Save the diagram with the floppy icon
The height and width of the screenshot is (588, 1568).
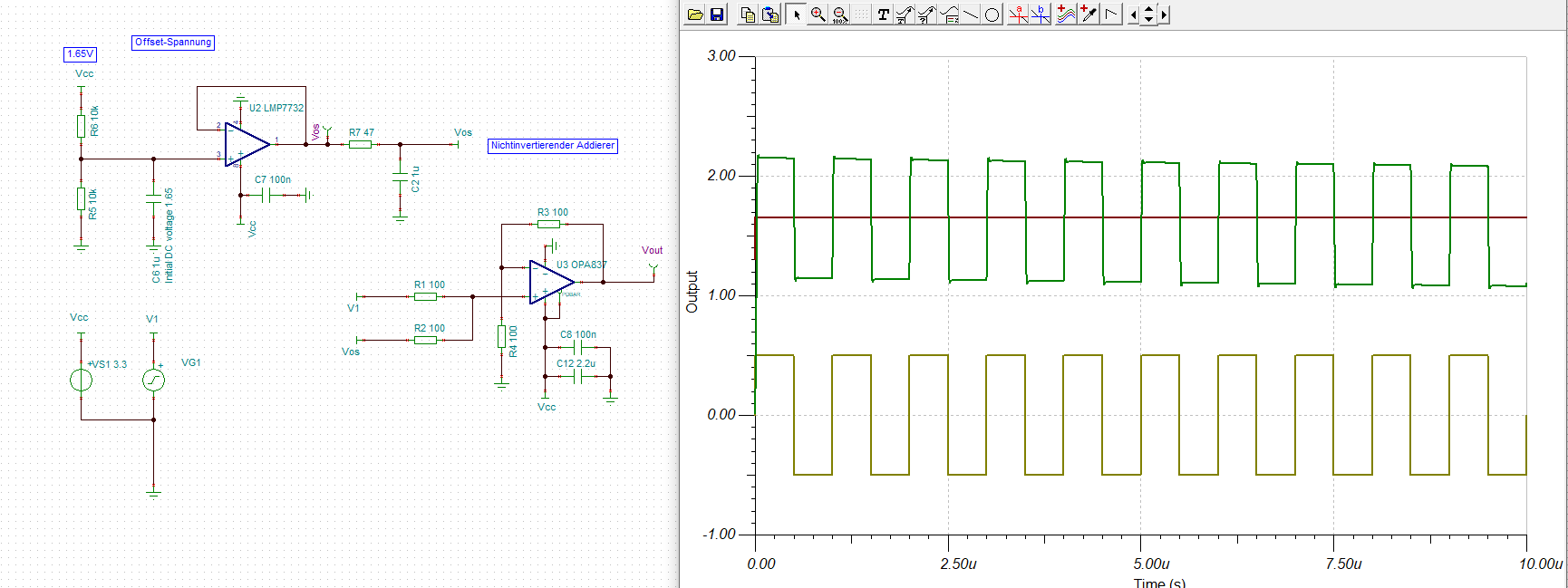pyautogui.click(x=717, y=14)
